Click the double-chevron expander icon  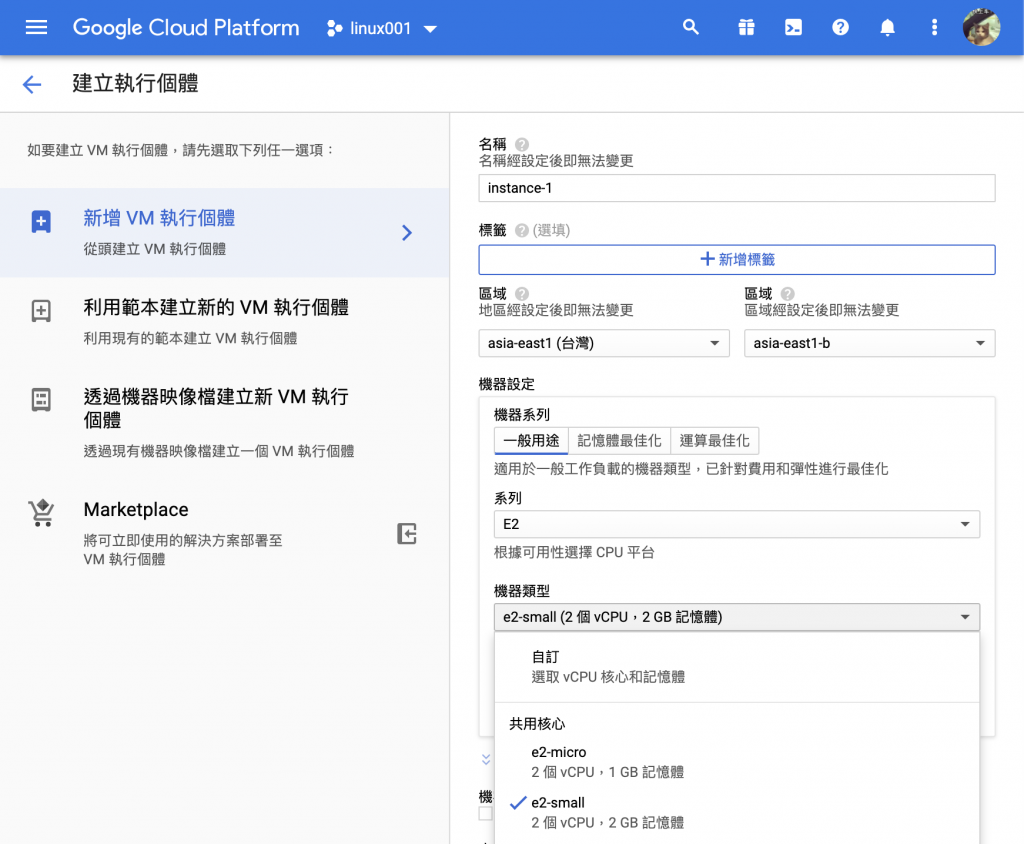(x=486, y=759)
